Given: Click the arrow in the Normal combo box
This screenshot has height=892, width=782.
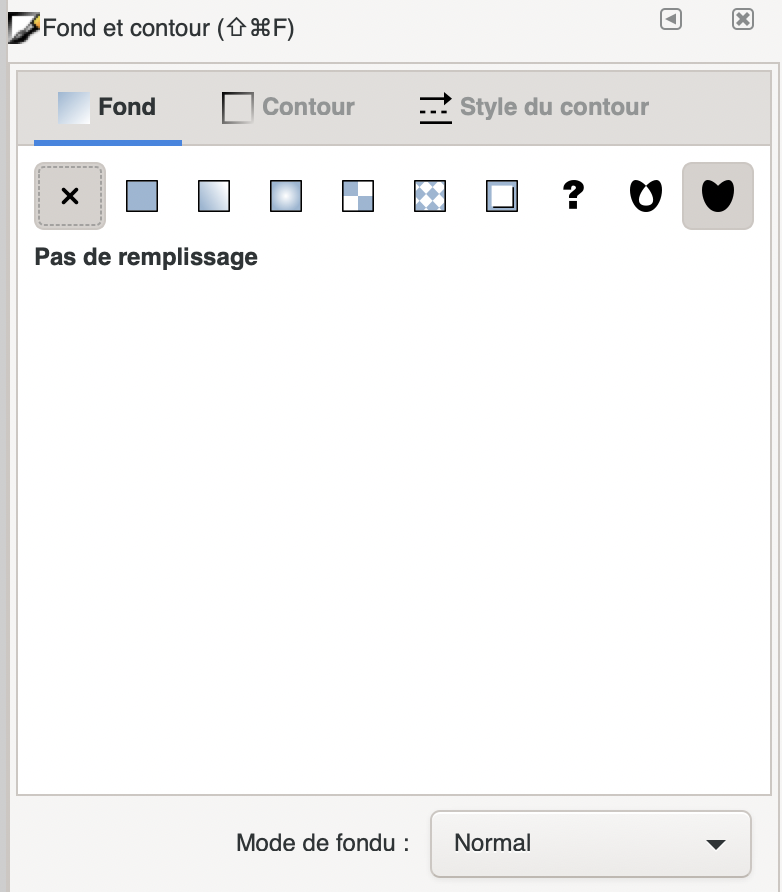Looking at the screenshot, I should [715, 844].
